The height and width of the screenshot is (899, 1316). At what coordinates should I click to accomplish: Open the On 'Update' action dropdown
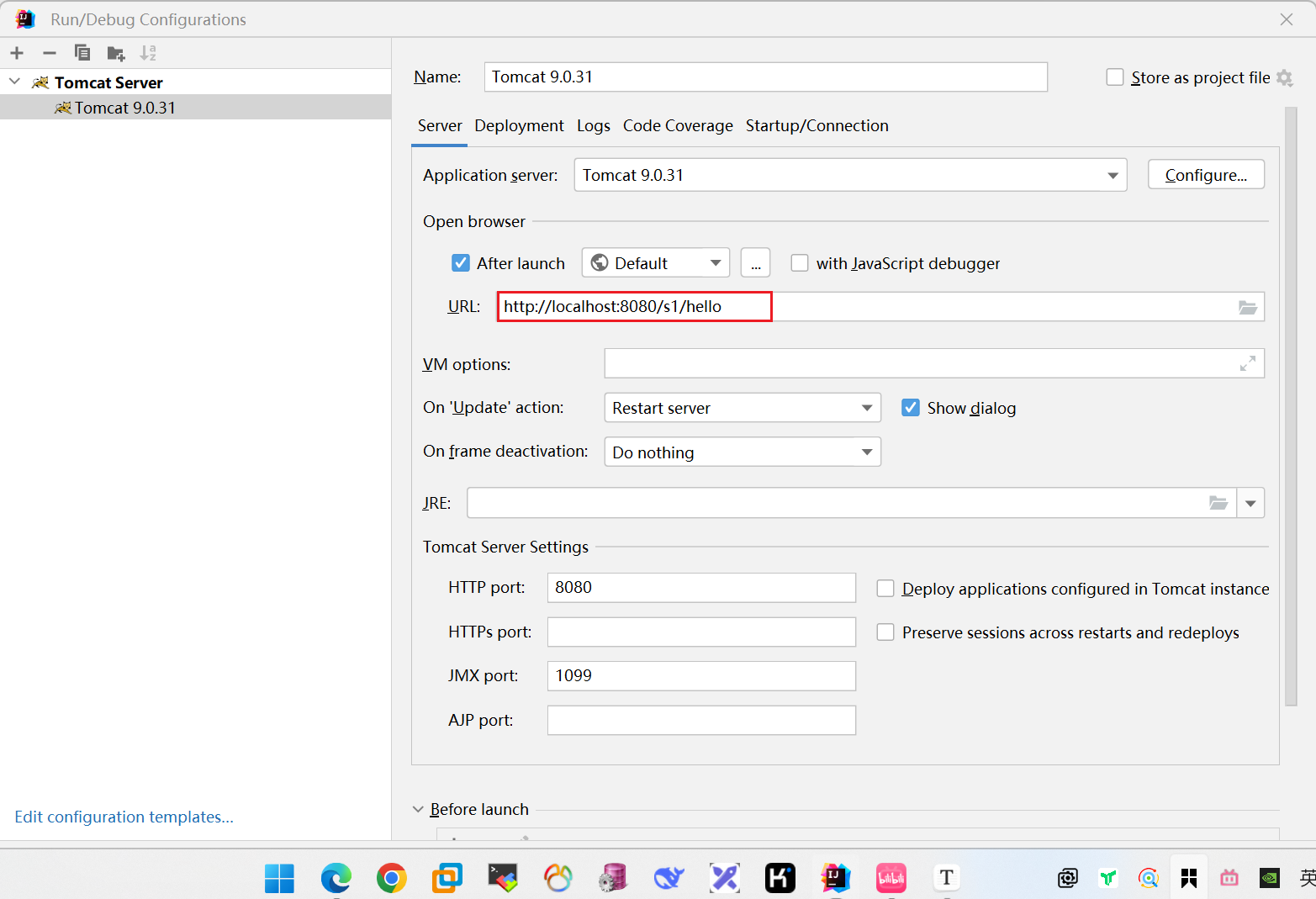(x=743, y=408)
